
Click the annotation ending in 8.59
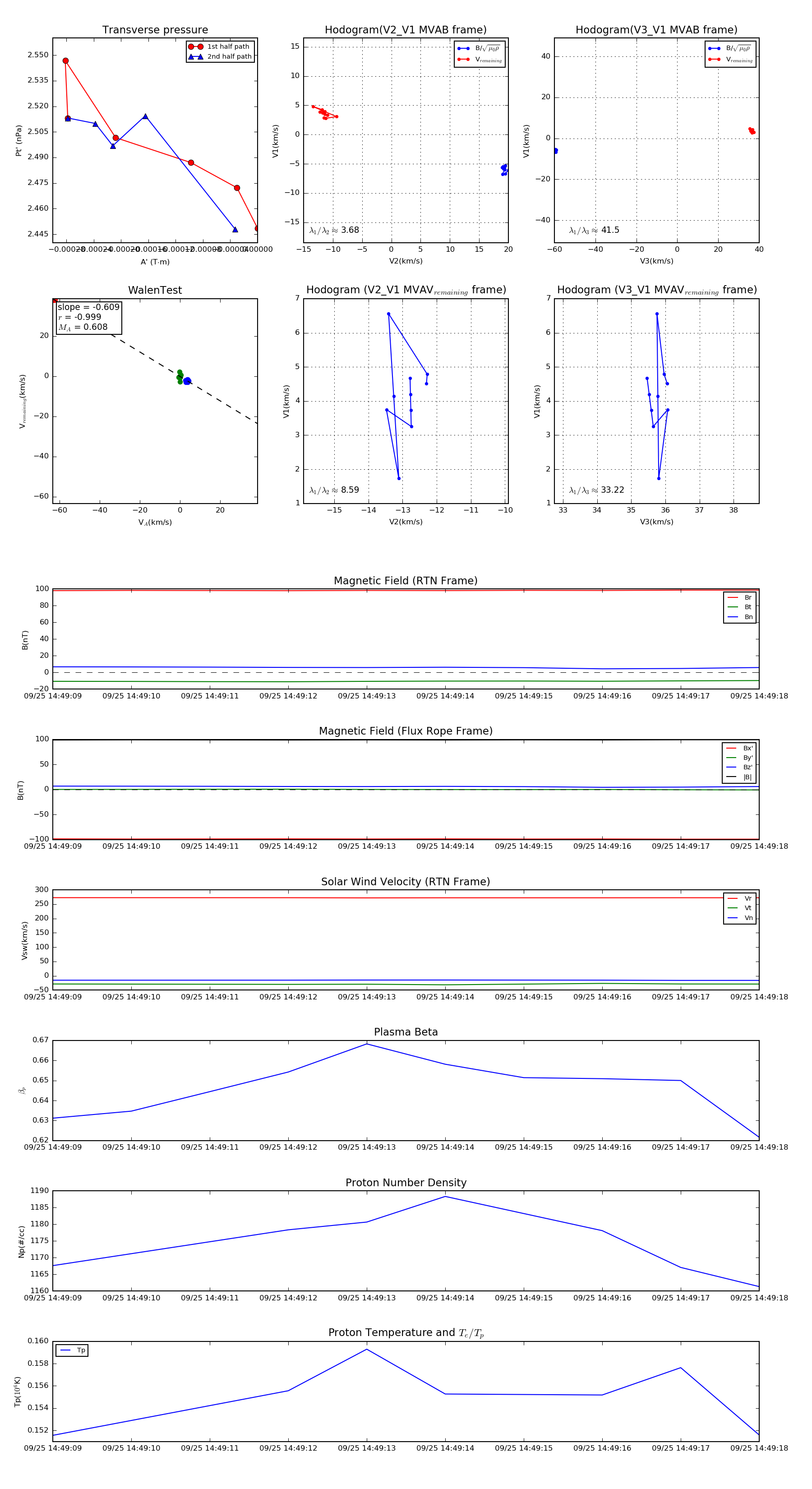click(x=334, y=490)
